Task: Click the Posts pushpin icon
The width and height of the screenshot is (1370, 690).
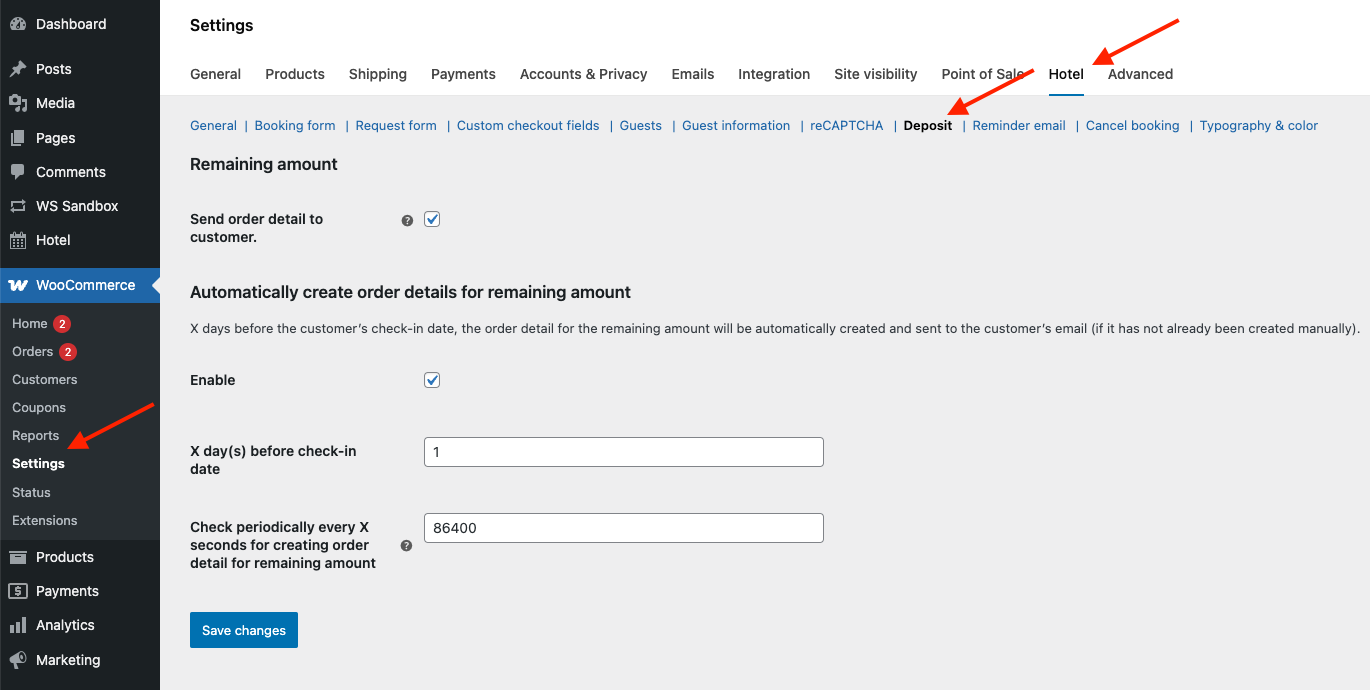Action: click(x=18, y=69)
